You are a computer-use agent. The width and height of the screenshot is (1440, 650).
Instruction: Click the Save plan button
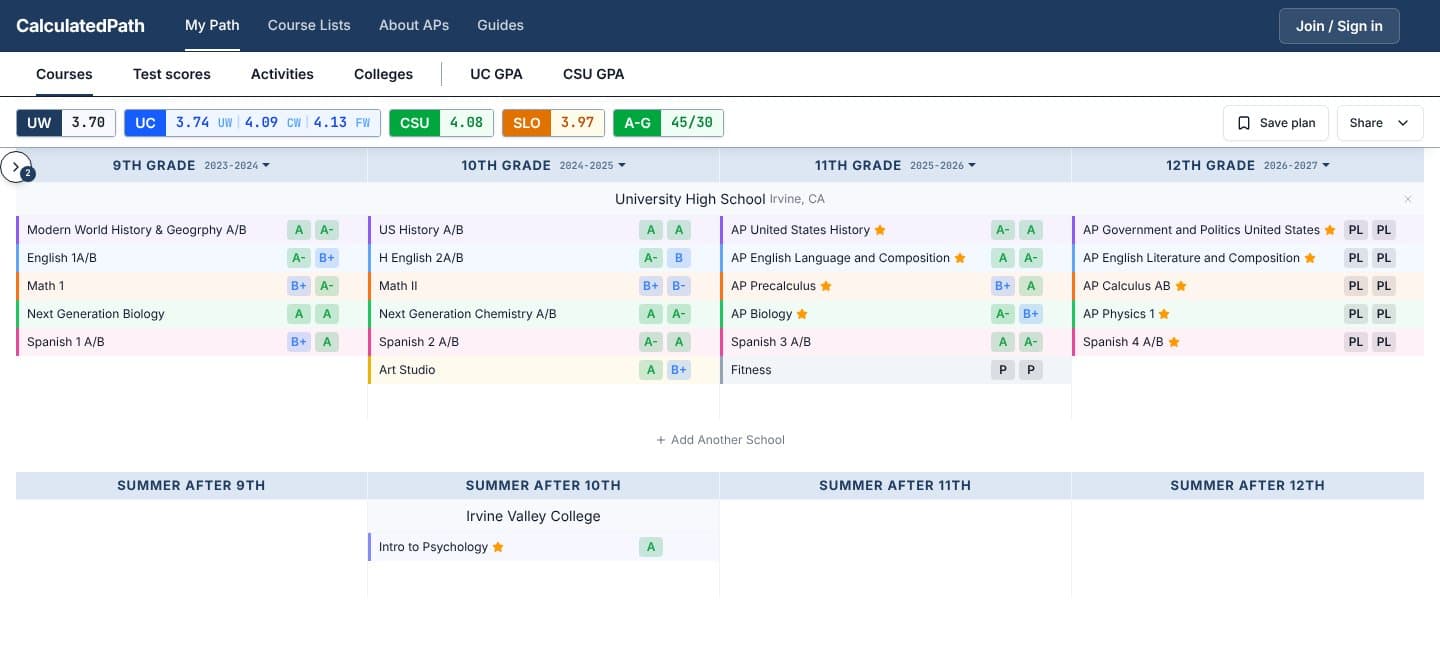click(x=1276, y=123)
